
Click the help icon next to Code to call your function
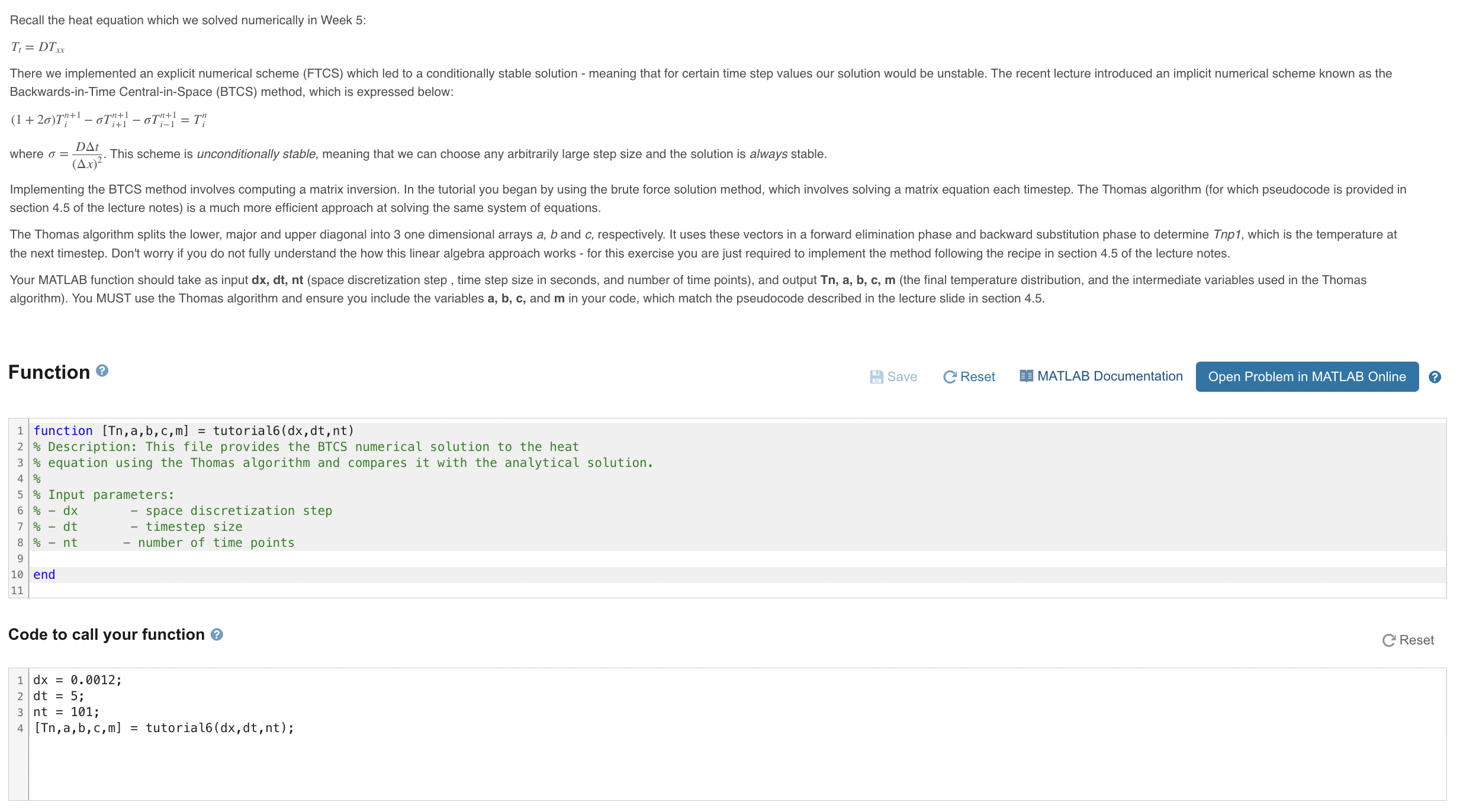click(217, 634)
